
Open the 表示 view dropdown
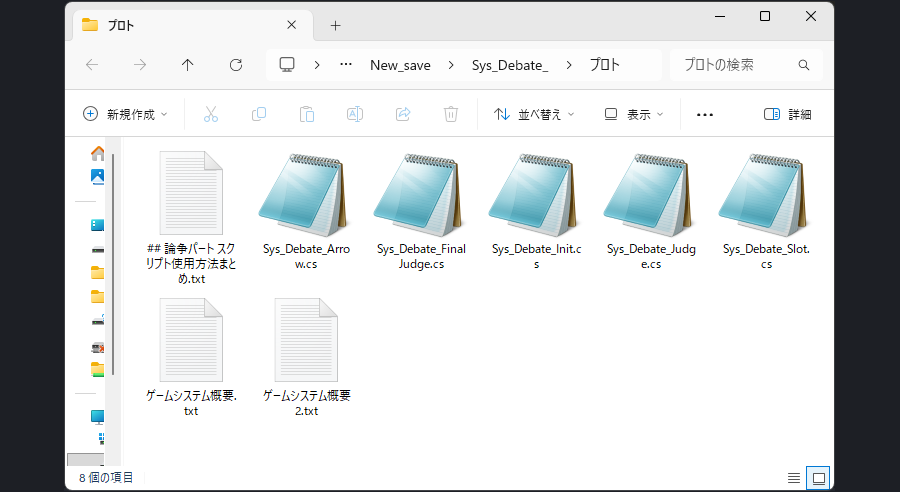point(634,114)
